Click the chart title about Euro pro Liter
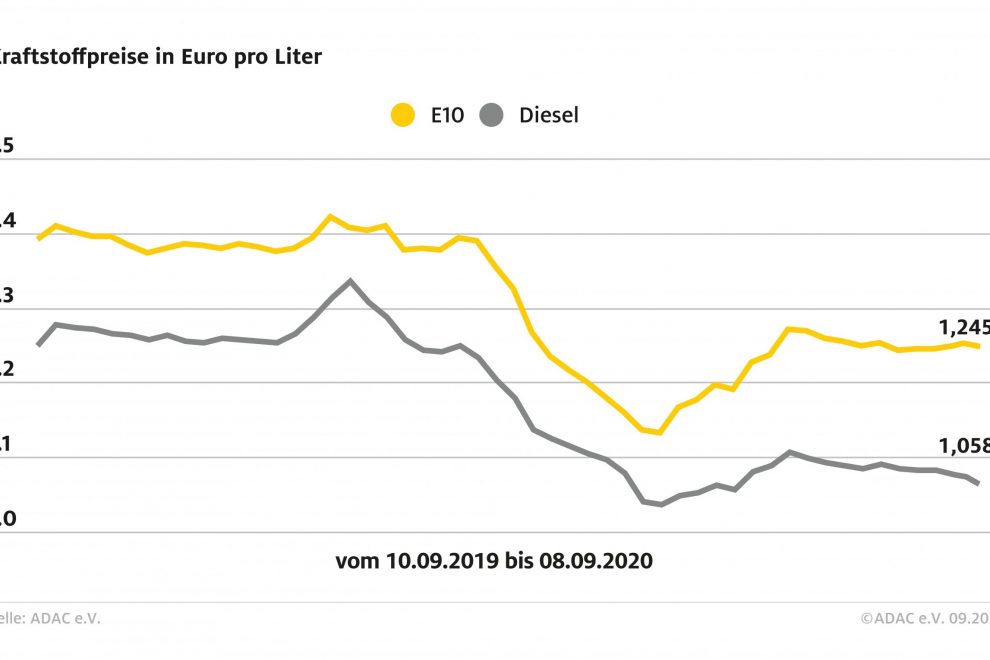This screenshot has height=660, width=990. pos(160,57)
